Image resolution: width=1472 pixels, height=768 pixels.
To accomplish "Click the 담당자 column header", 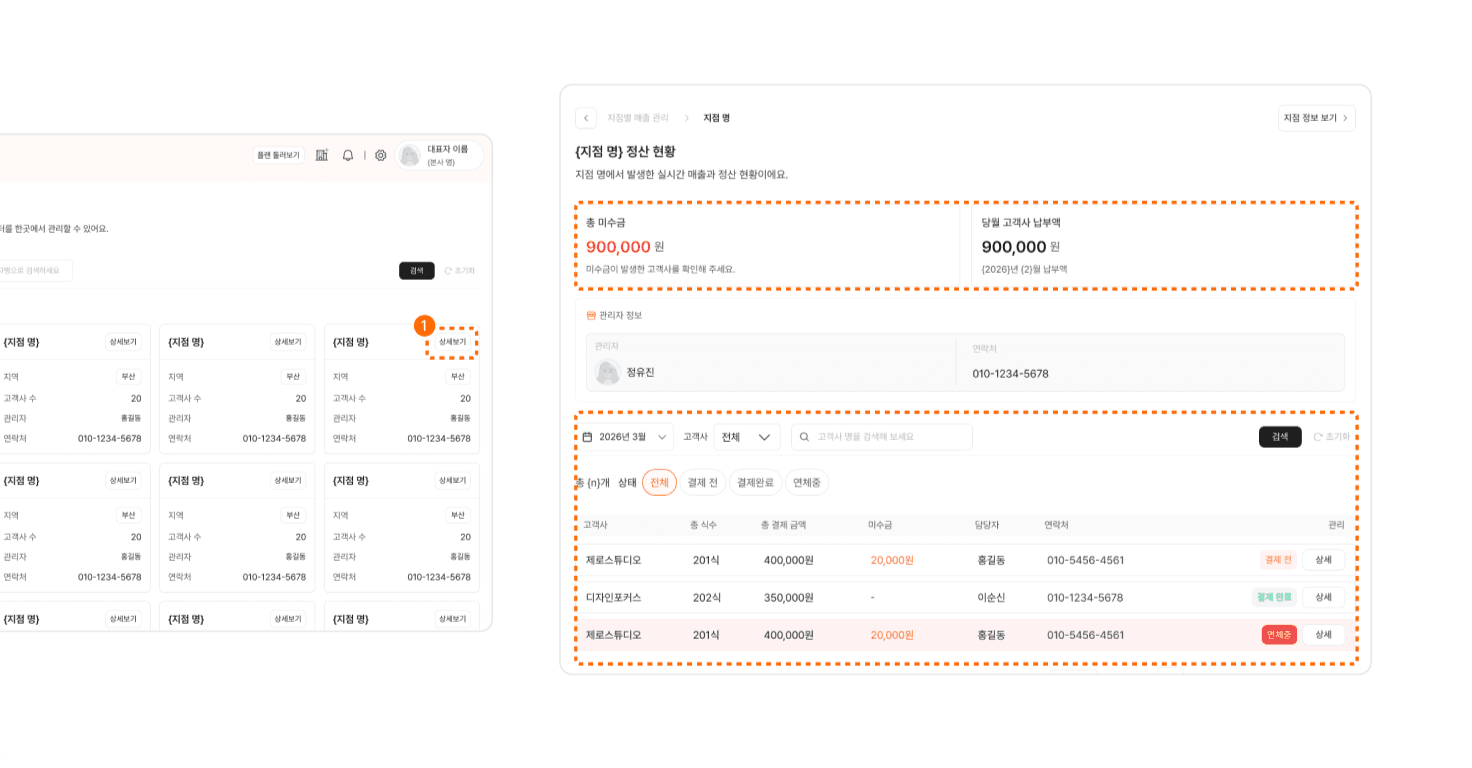I will (x=987, y=524).
